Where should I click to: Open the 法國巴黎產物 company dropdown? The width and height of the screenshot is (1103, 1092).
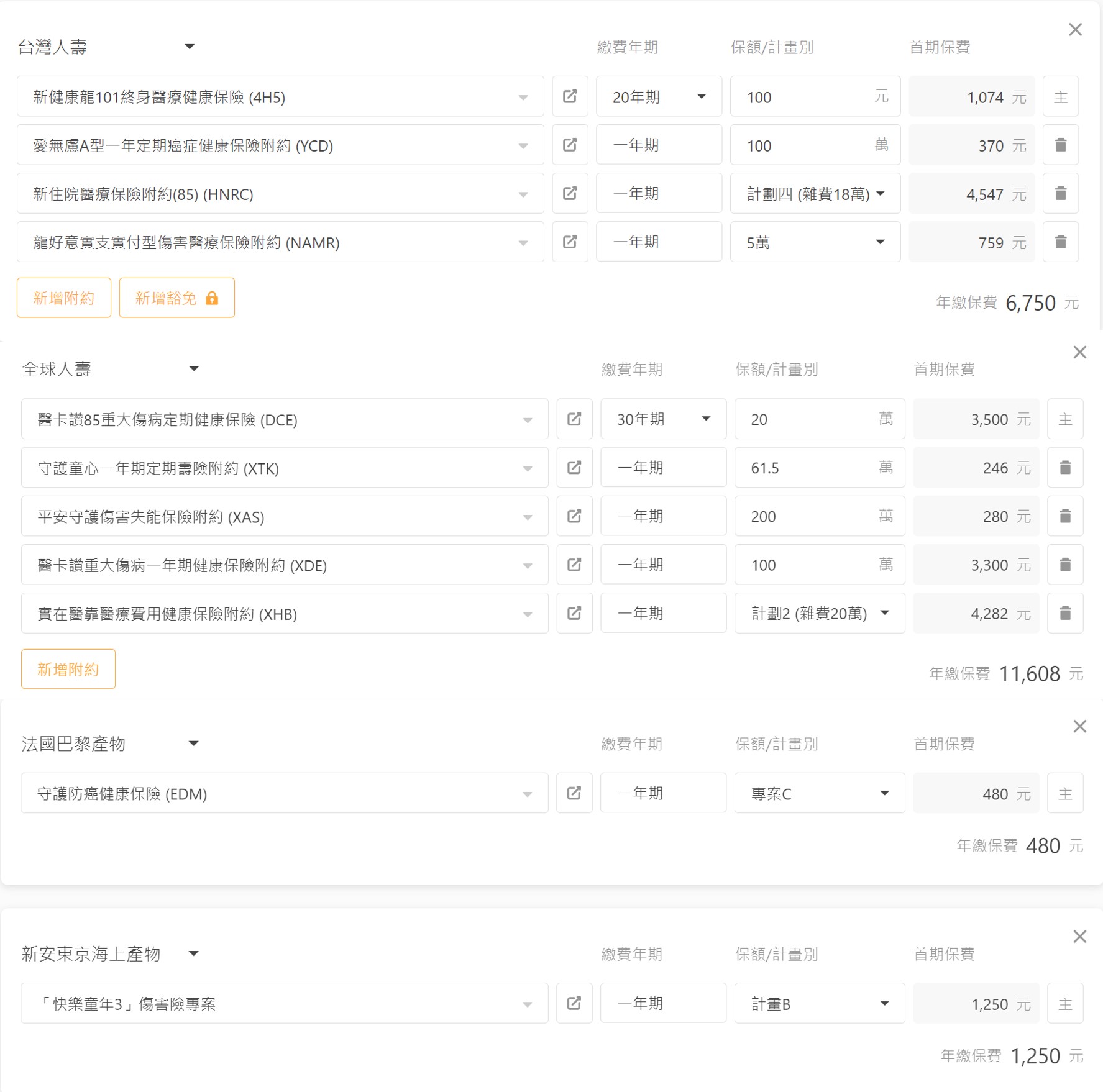(111, 744)
